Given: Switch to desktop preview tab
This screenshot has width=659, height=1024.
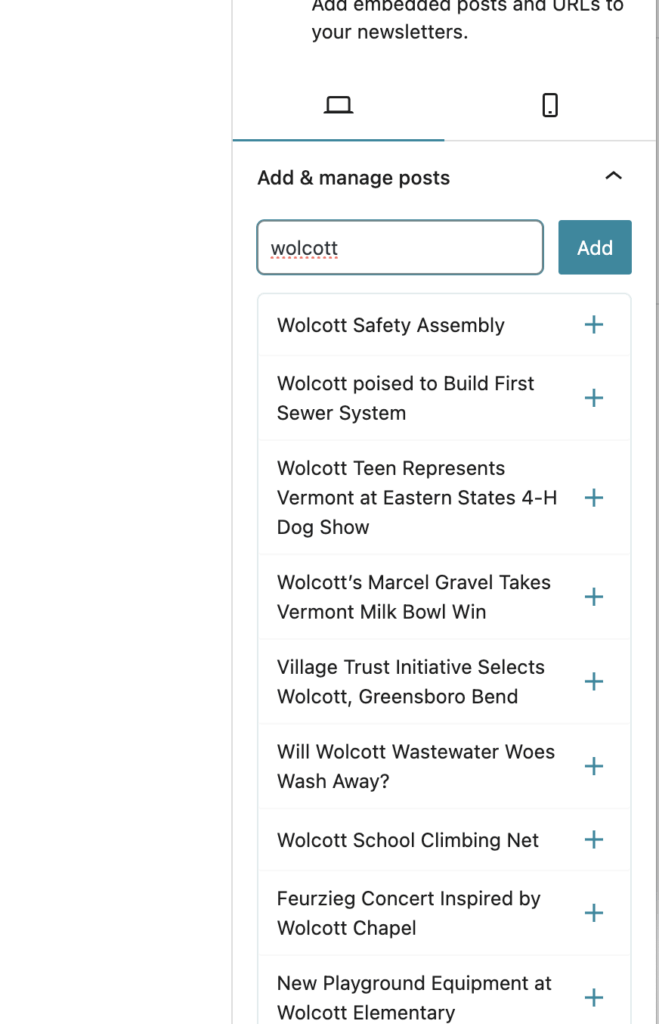Looking at the screenshot, I should coord(339,105).
